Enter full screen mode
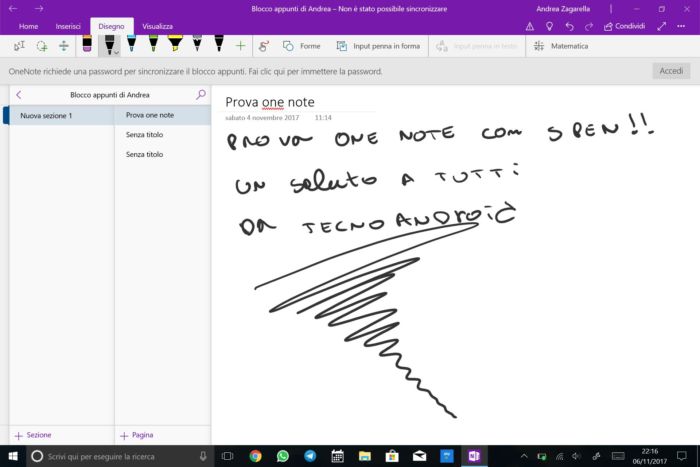700x467 pixels. tap(662, 26)
